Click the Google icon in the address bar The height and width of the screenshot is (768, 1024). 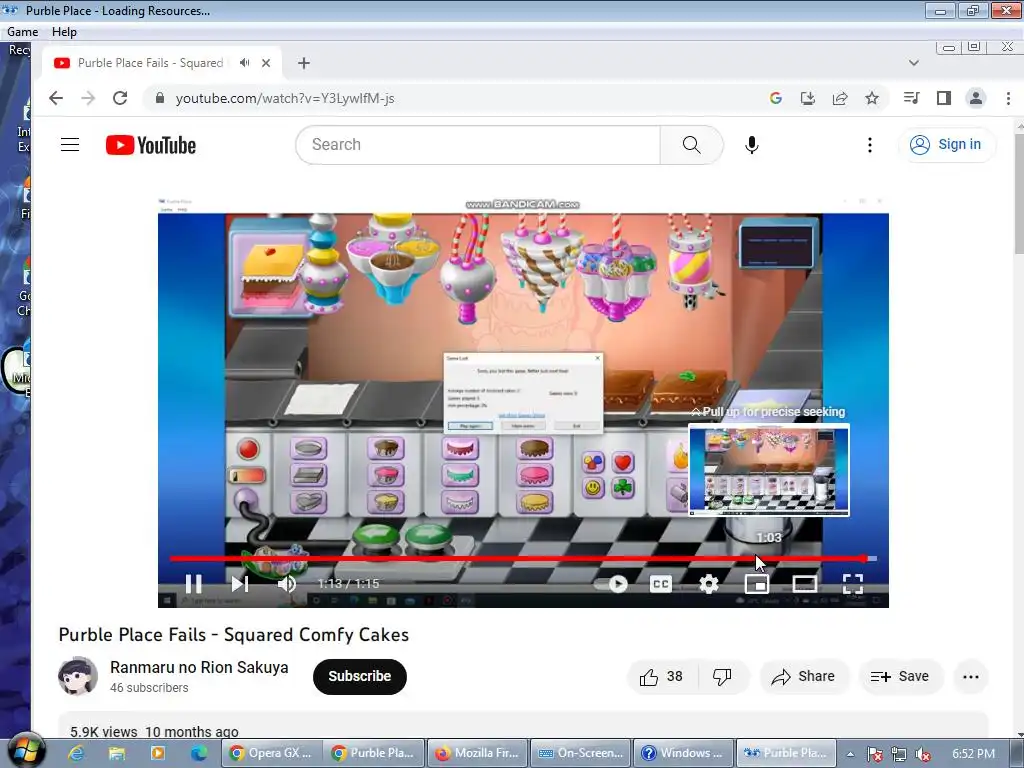[776, 98]
